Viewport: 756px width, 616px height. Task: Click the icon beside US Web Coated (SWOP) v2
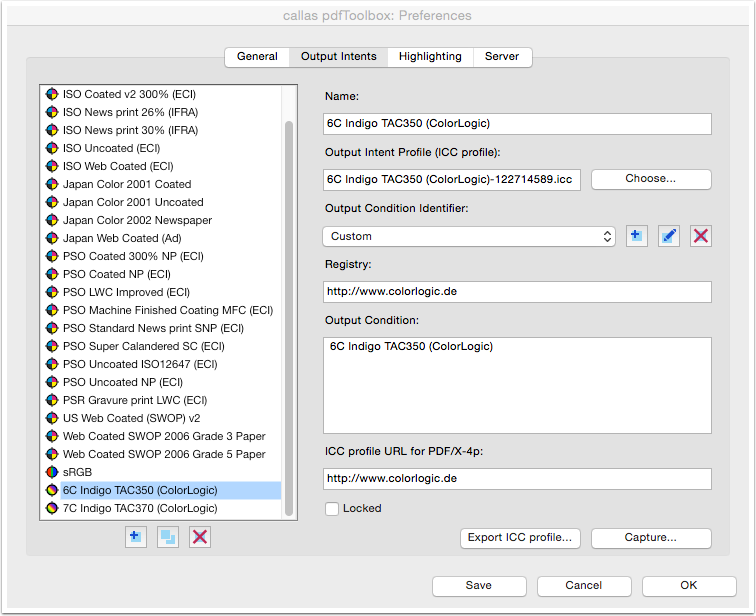click(x=52, y=418)
